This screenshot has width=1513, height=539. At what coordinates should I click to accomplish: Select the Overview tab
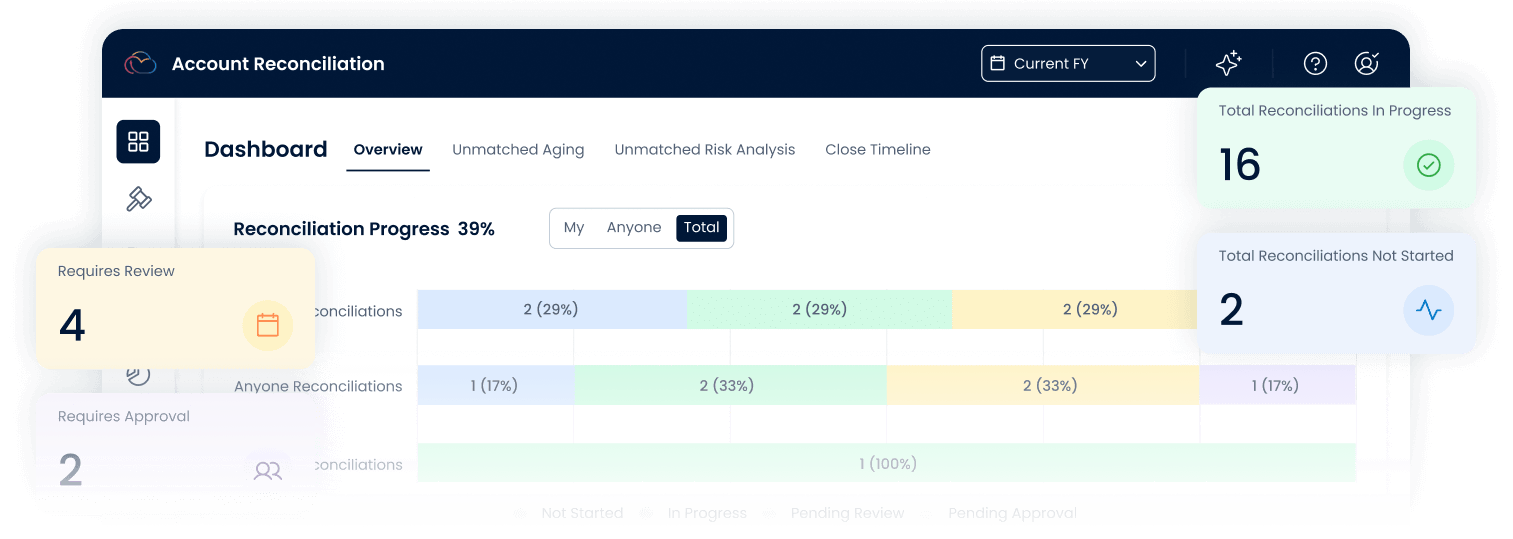coord(388,150)
